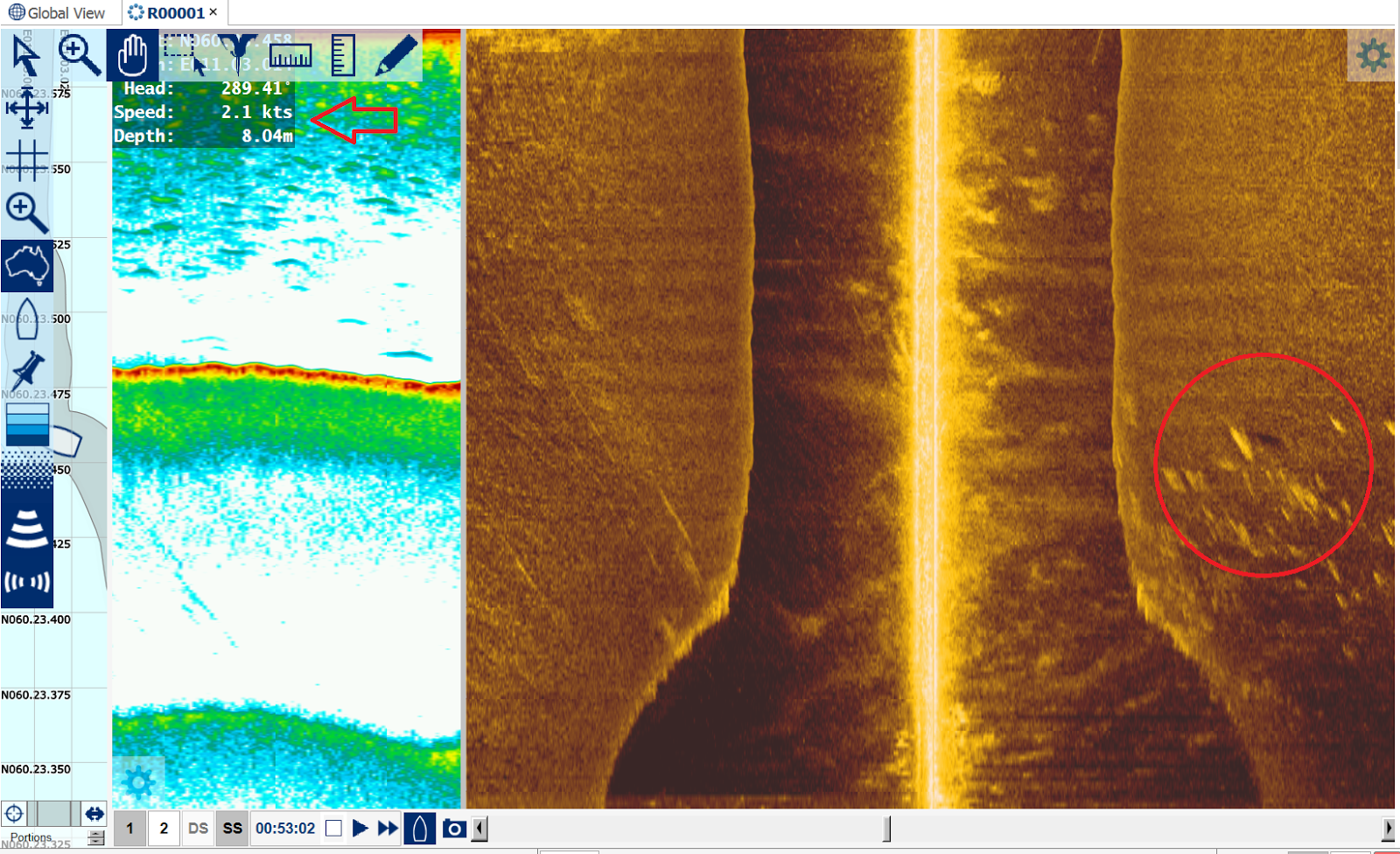Viewport: 1400px width, 854px height.
Task: Click the playback timeline position handle
Action: [x=887, y=828]
